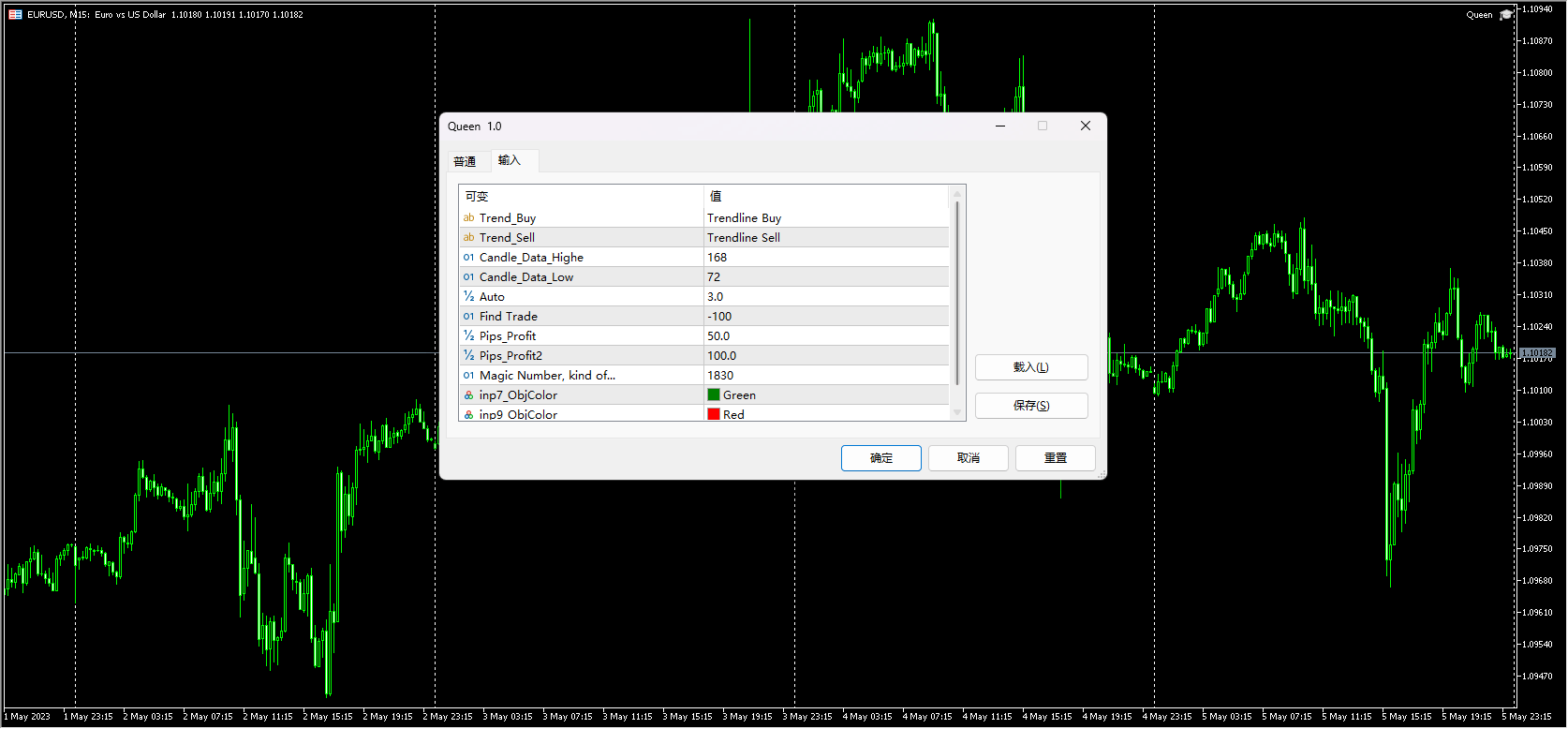Click the integer icon beside Find Trade
Image resolution: width=1568 pixels, height=729 pixels.
click(x=468, y=317)
